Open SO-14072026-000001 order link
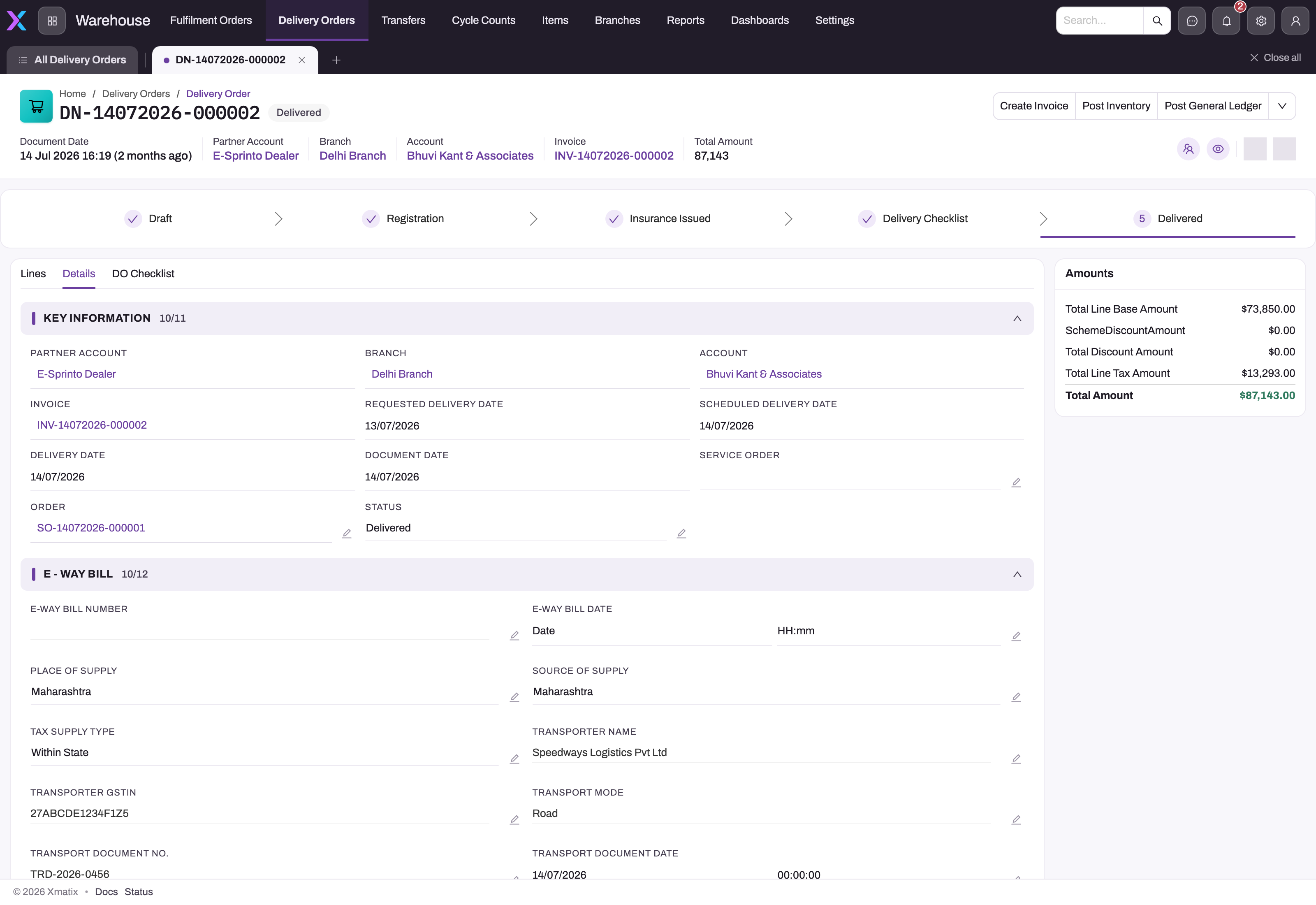 pyautogui.click(x=90, y=528)
